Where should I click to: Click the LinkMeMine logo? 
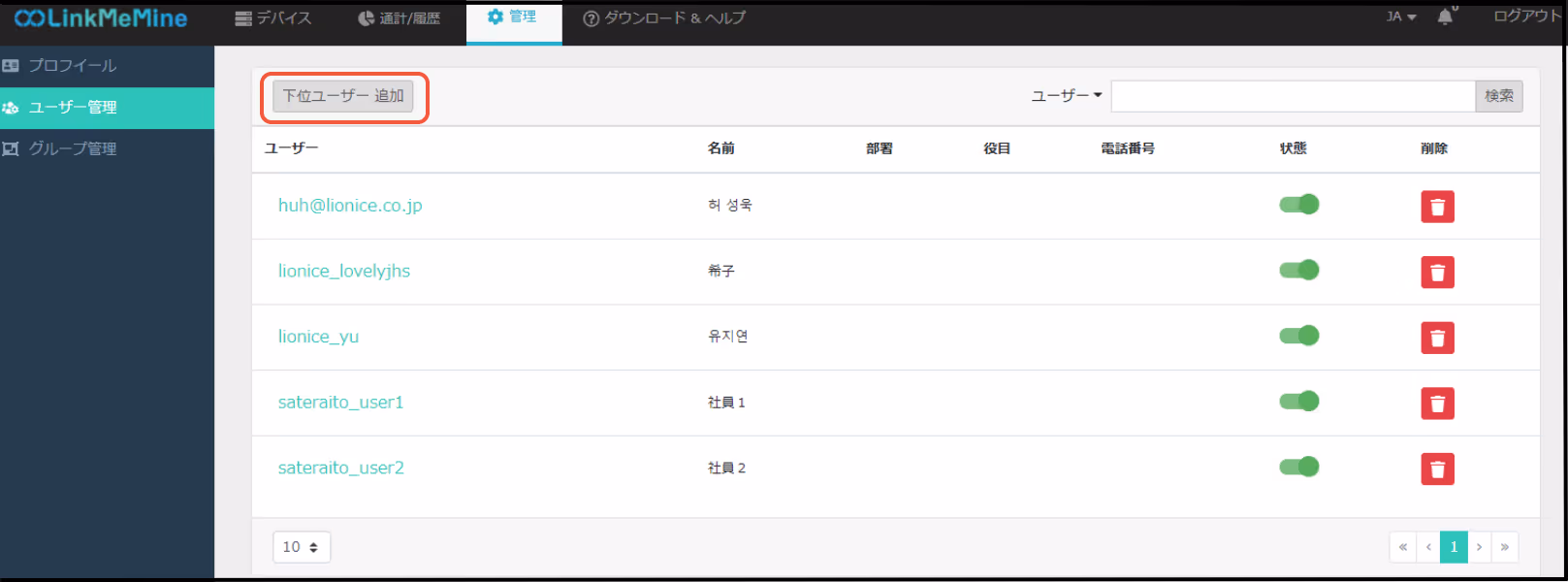101,17
